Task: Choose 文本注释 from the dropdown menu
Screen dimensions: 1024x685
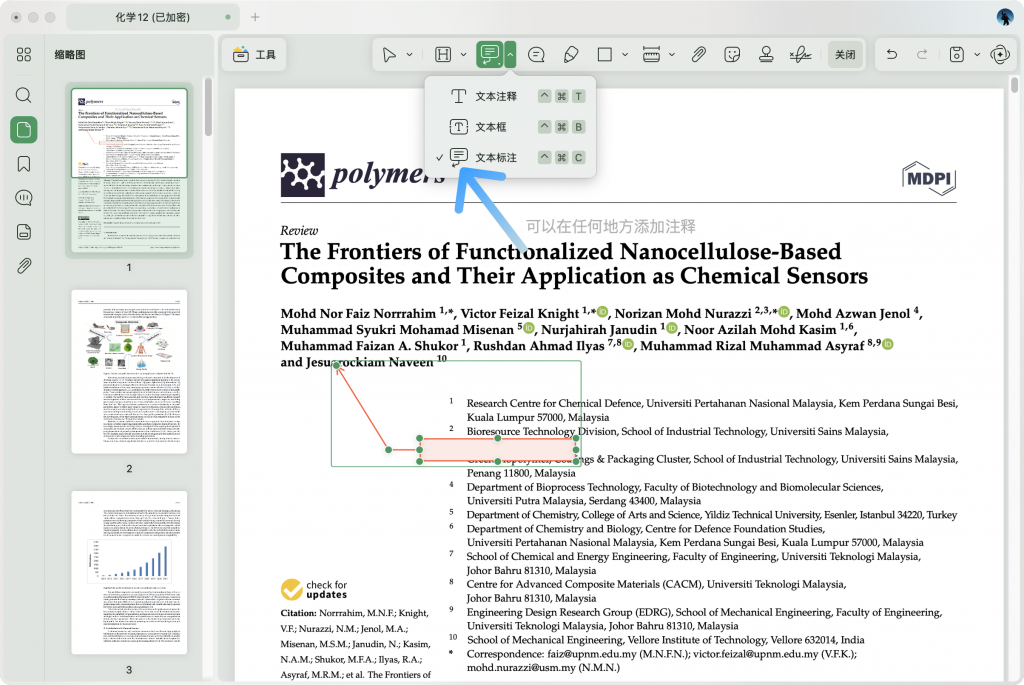Action: point(510,97)
